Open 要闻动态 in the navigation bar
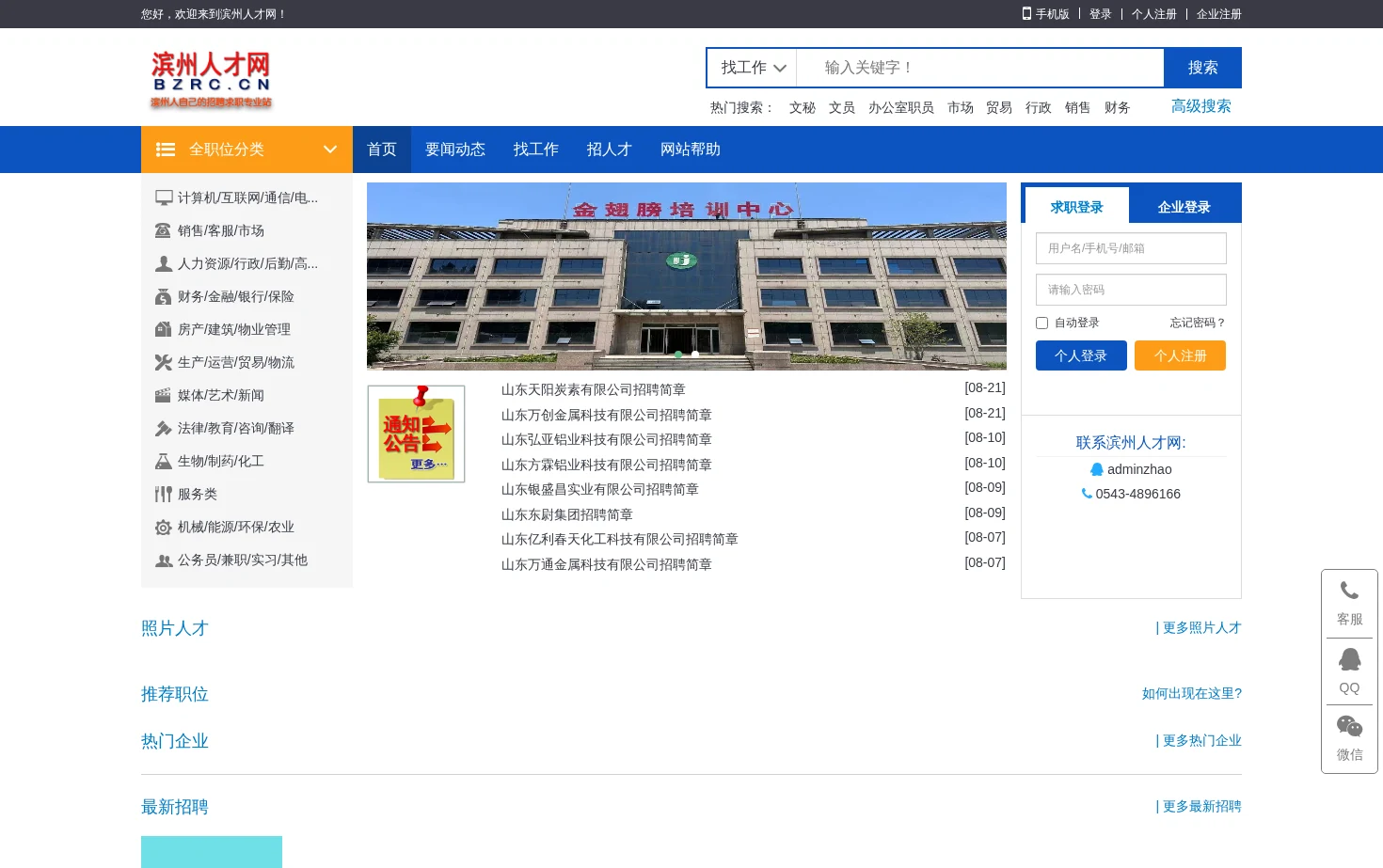 click(455, 150)
